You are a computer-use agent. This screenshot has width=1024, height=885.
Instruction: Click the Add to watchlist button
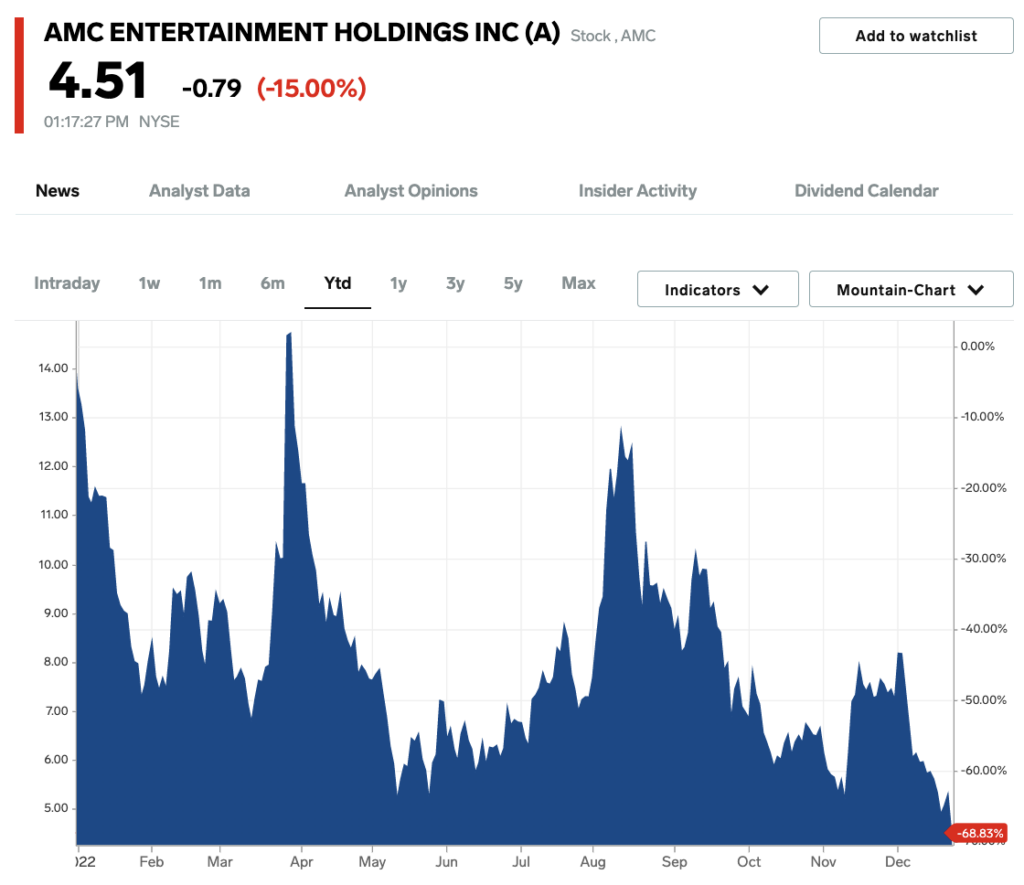(x=916, y=36)
